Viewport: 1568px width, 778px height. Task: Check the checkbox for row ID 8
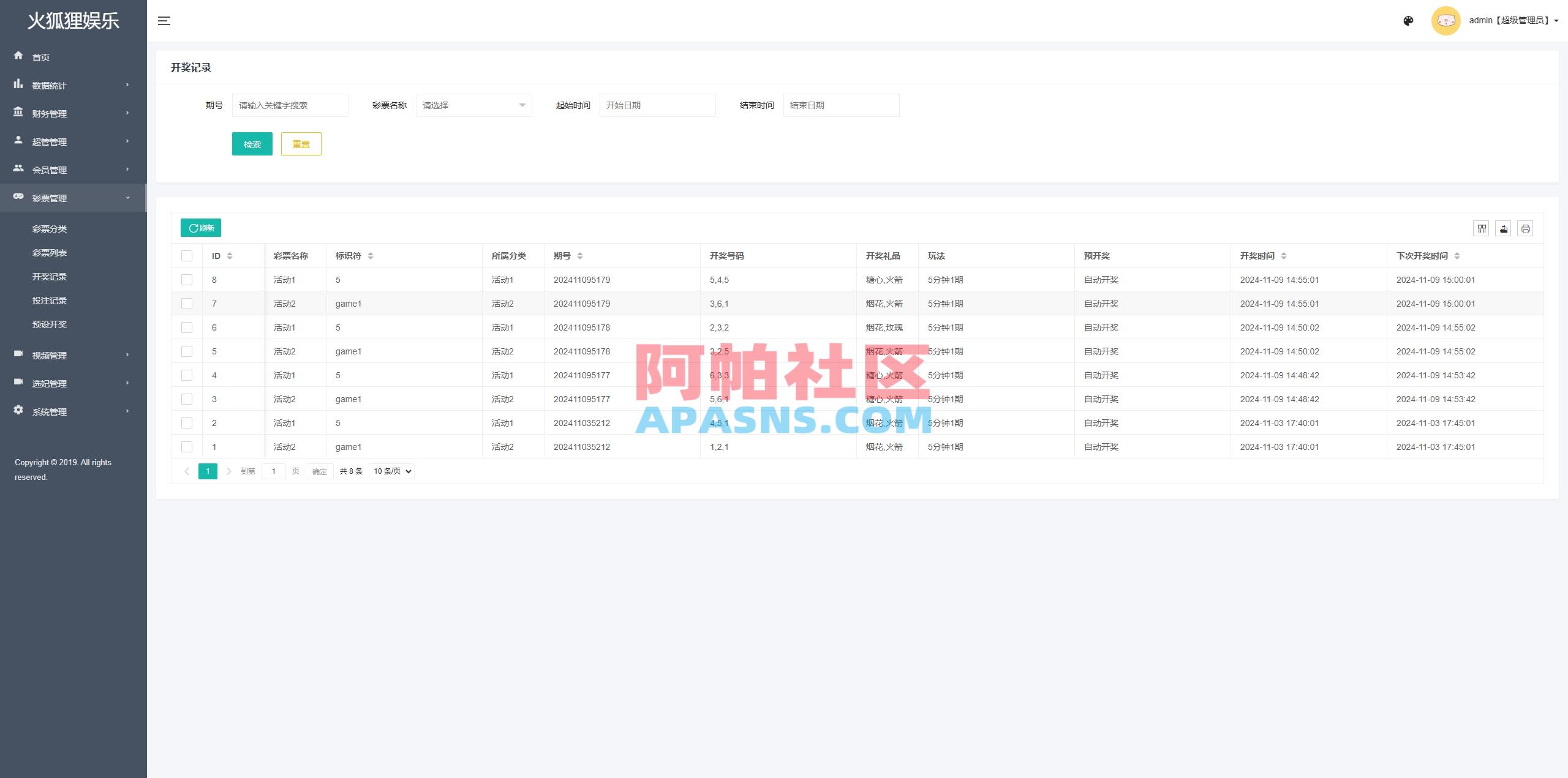pyautogui.click(x=187, y=280)
